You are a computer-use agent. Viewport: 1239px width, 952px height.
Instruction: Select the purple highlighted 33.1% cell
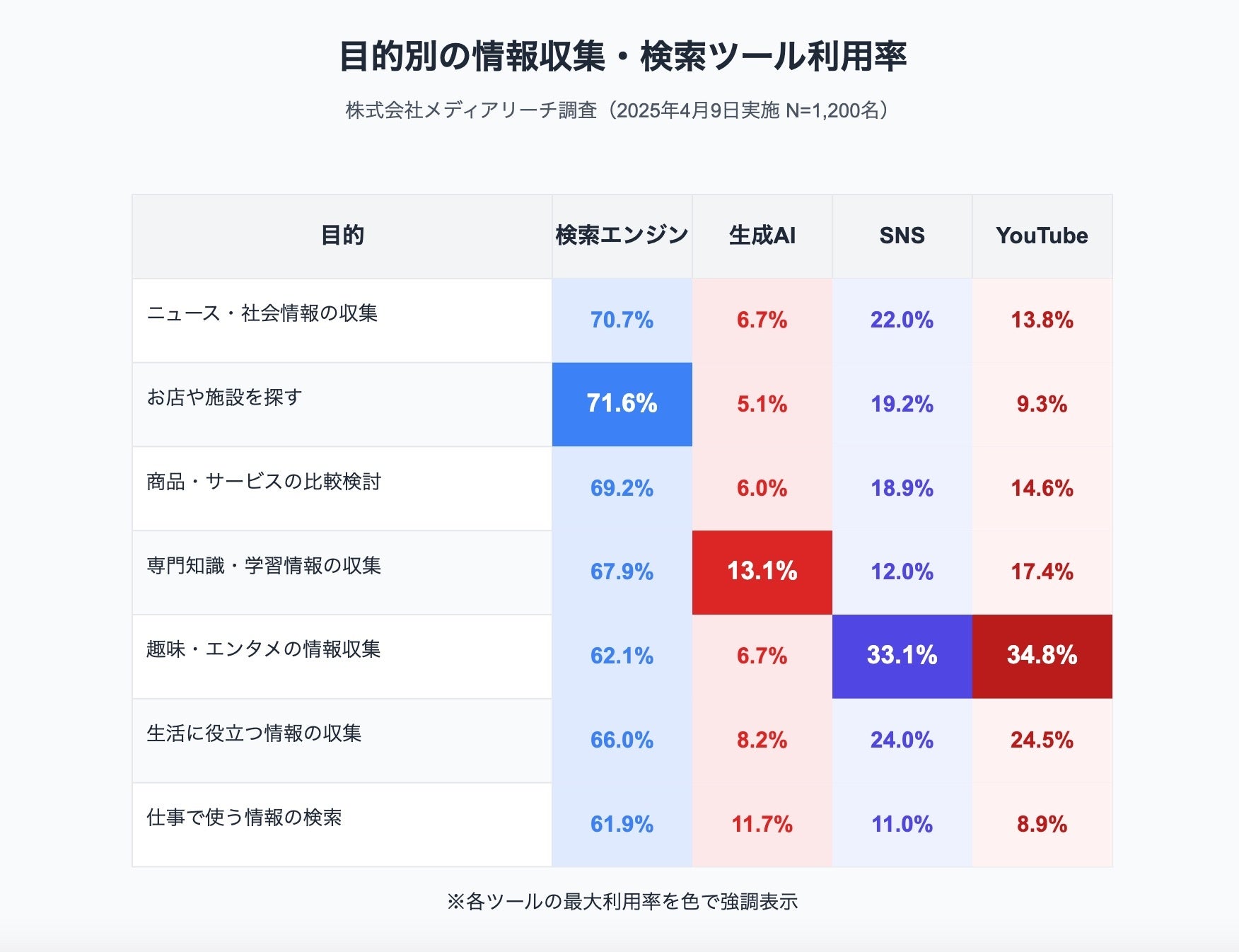click(902, 656)
